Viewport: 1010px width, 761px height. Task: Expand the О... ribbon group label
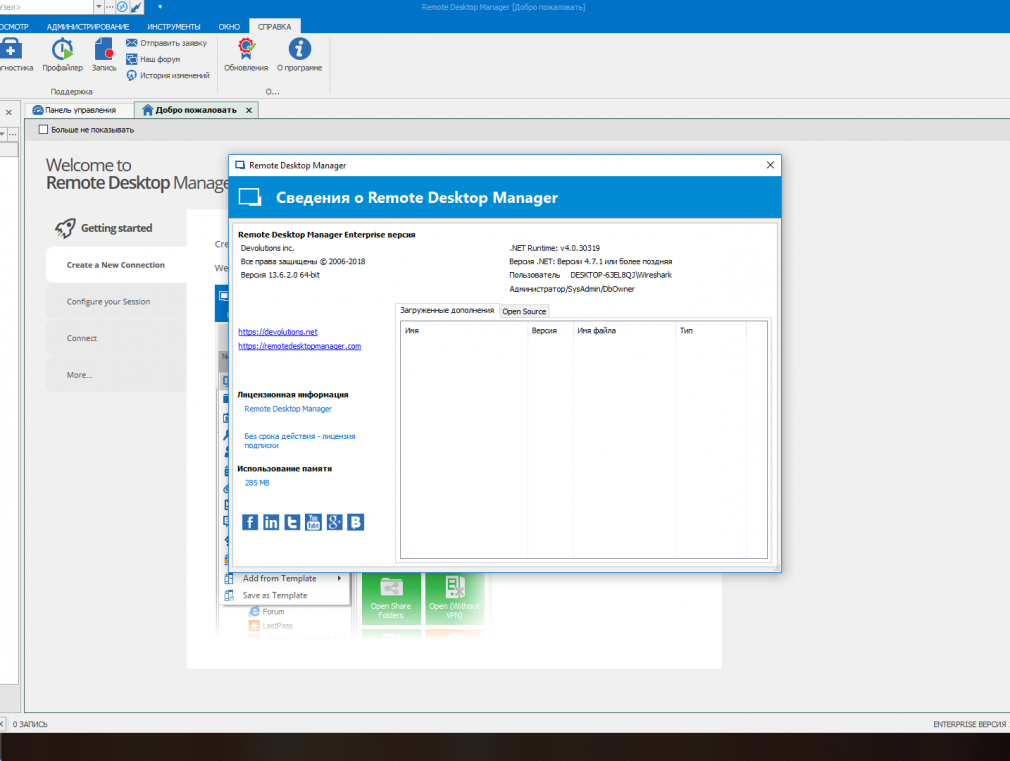(x=272, y=92)
